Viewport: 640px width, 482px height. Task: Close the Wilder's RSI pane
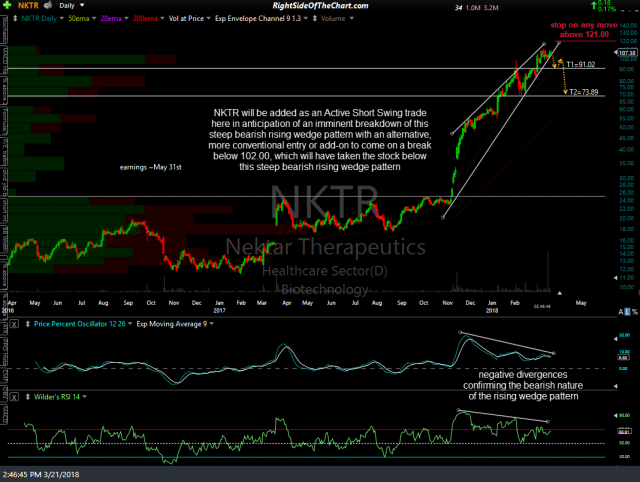pos(14,397)
